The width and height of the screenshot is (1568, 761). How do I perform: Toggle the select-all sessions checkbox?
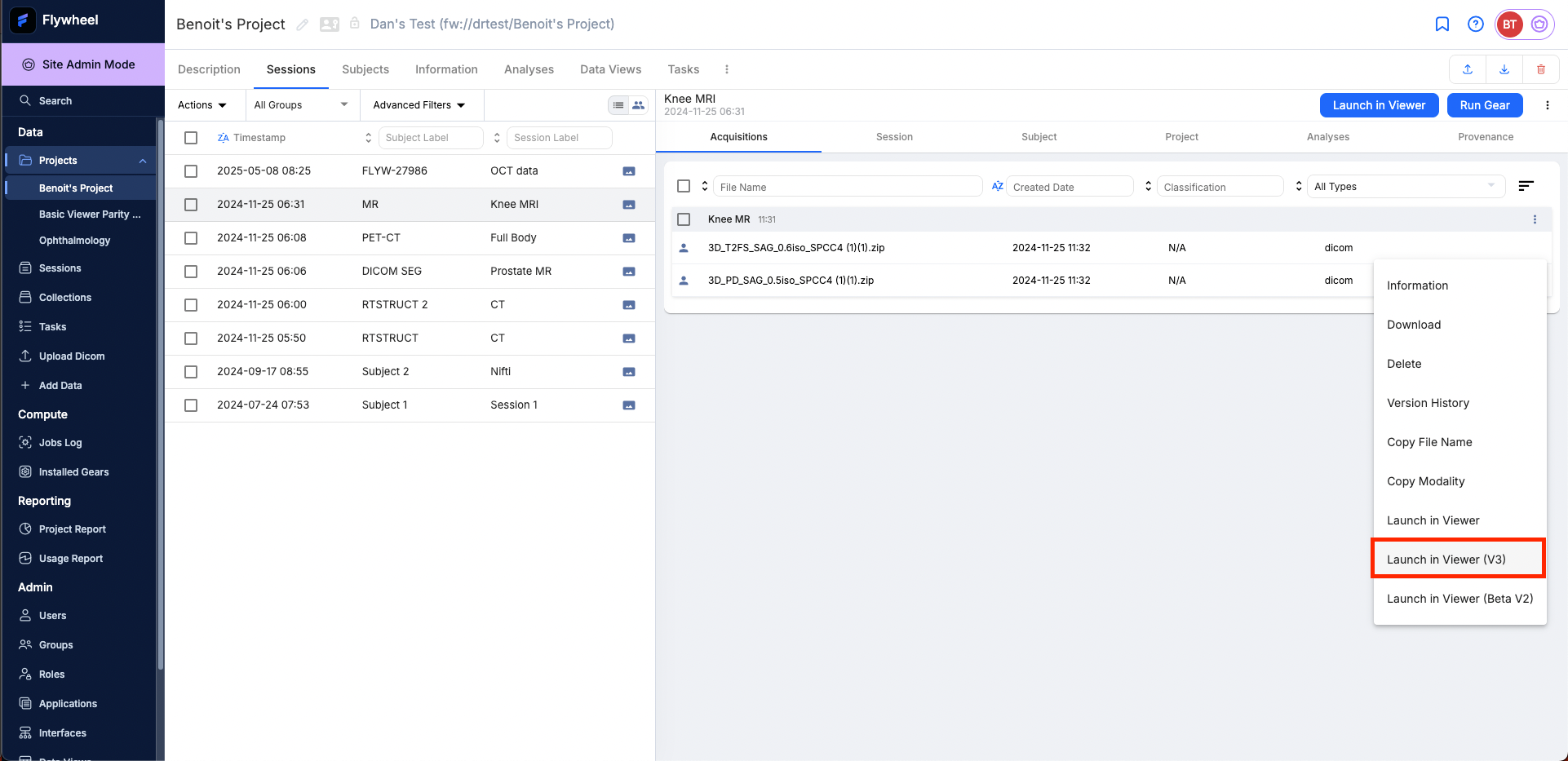191,138
